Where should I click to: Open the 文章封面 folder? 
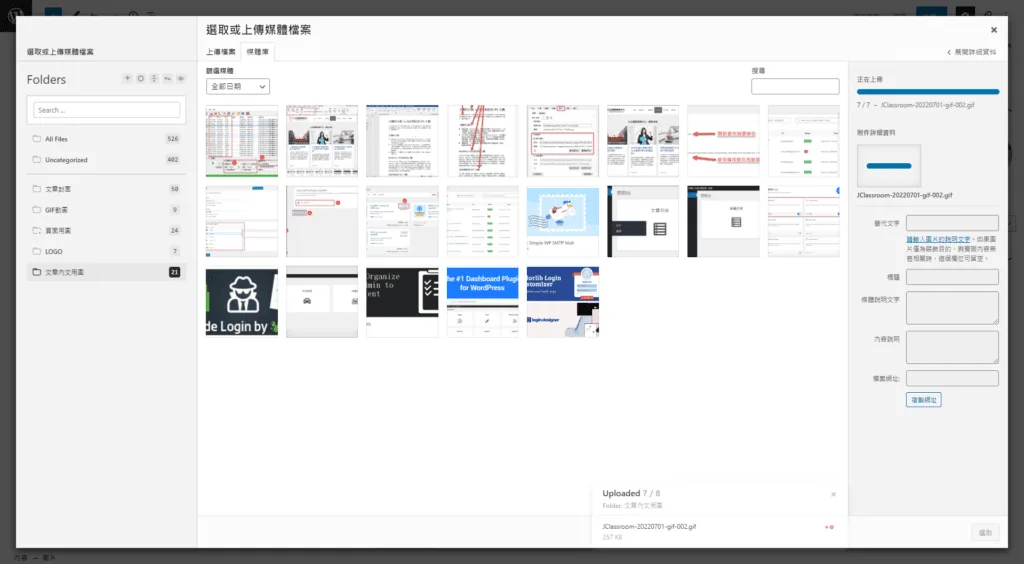(x=106, y=189)
